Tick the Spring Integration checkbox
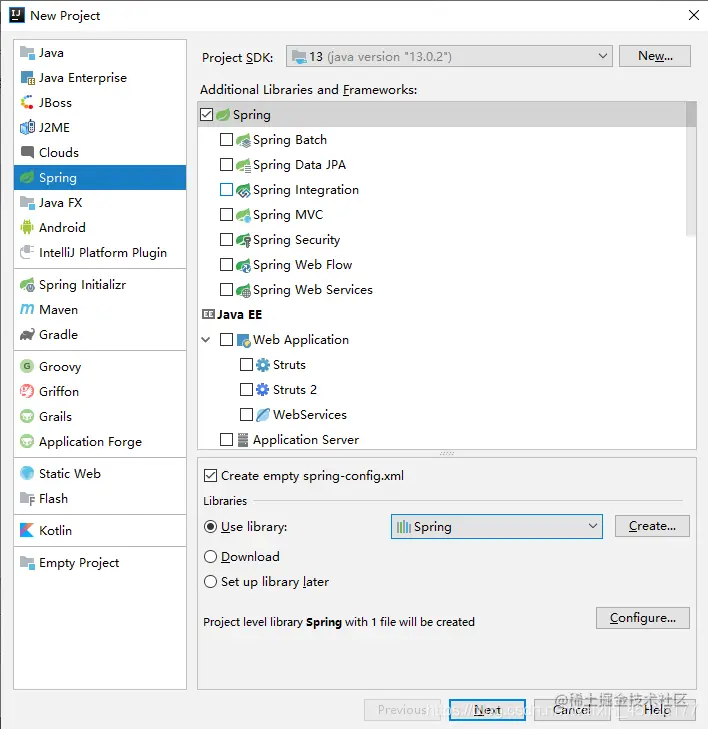708x729 pixels. point(226,190)
